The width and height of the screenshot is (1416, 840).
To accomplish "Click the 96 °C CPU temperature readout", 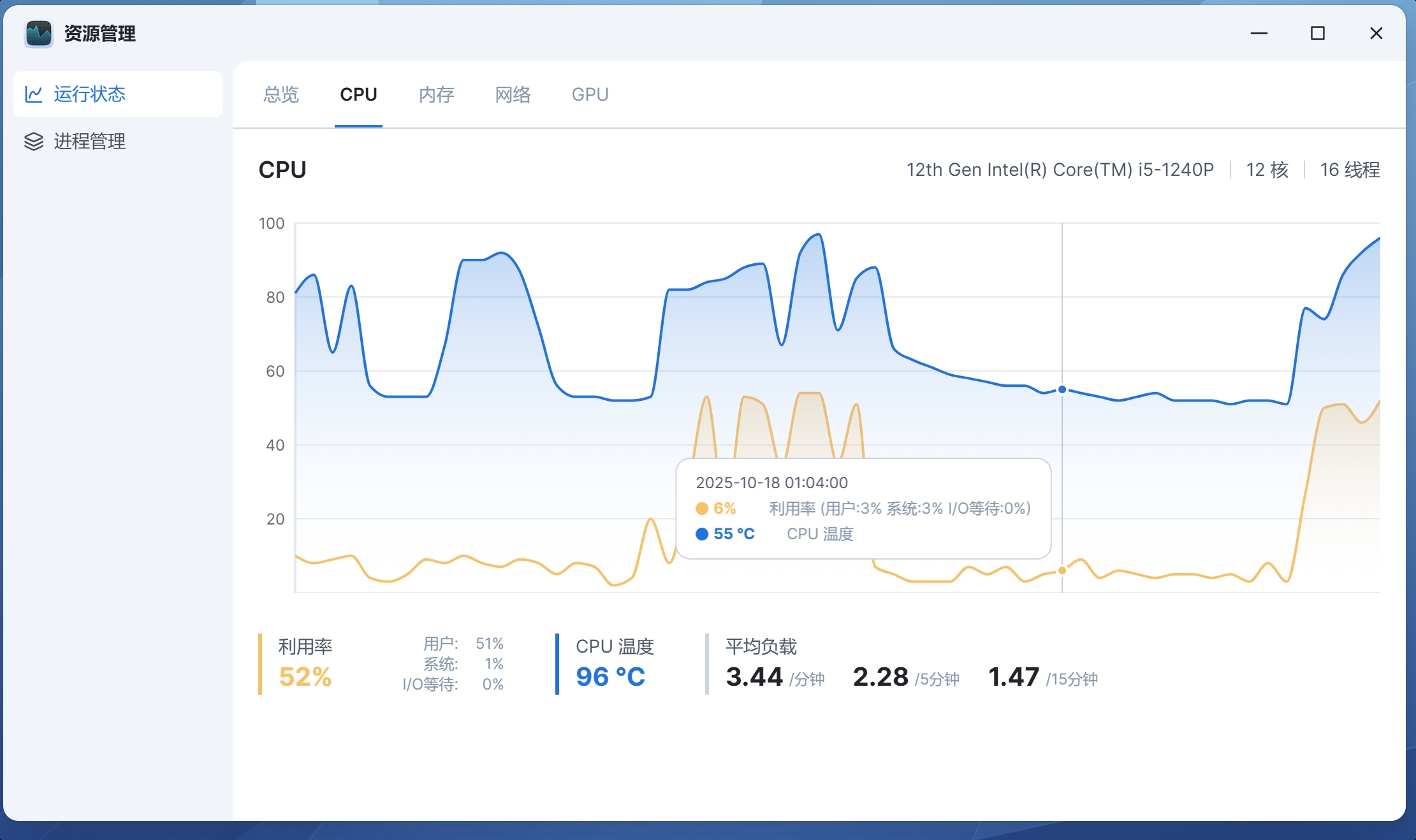I will coord(610,677).
